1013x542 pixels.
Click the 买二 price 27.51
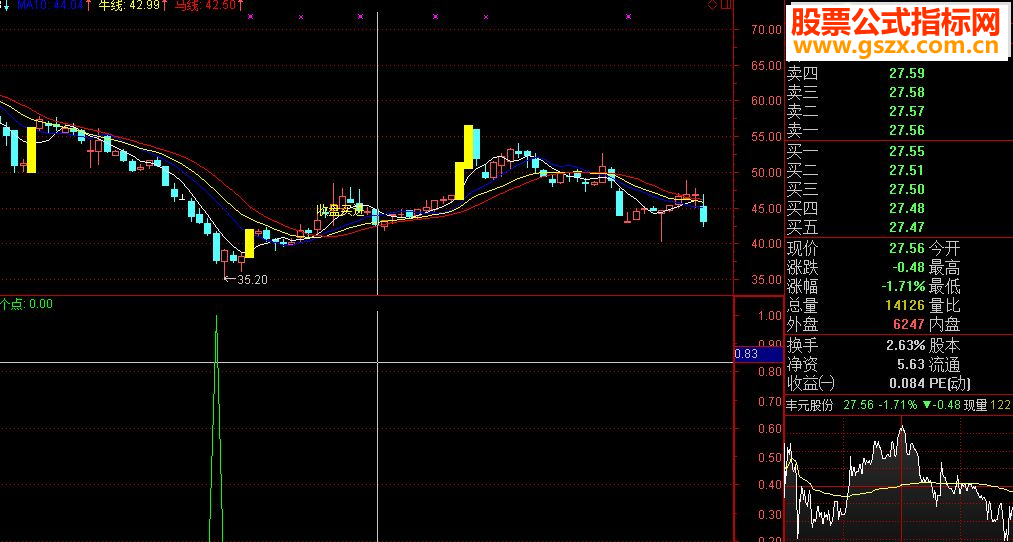point(906,171)
